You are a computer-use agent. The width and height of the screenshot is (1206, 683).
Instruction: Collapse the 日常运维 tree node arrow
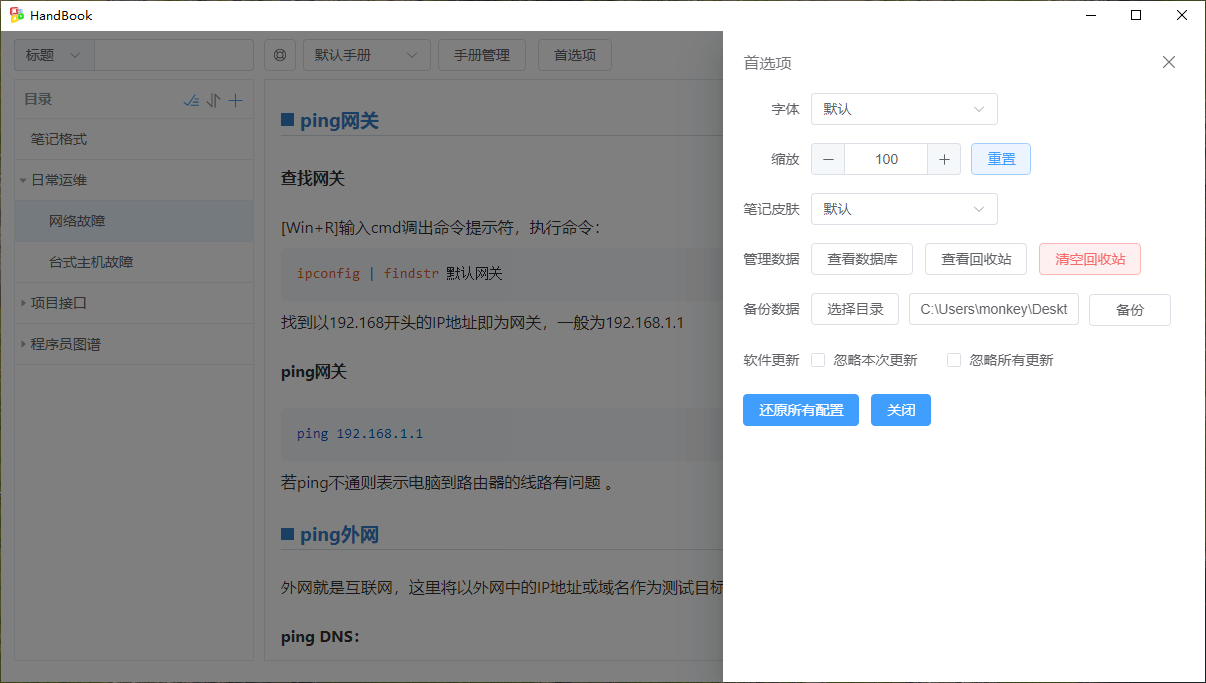pos(23,181)
